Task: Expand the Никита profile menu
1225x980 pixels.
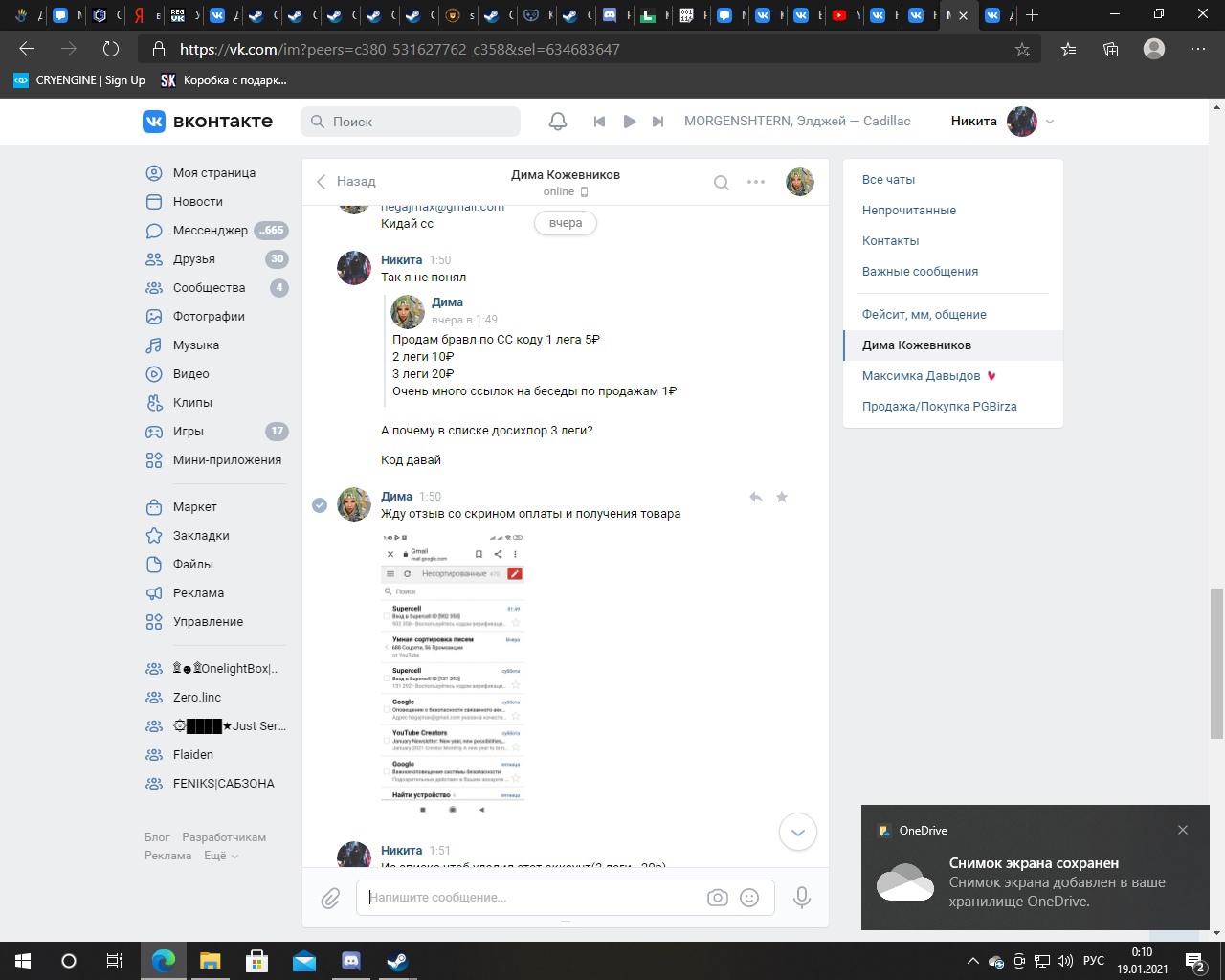Action: click(x=1050, y=122)
